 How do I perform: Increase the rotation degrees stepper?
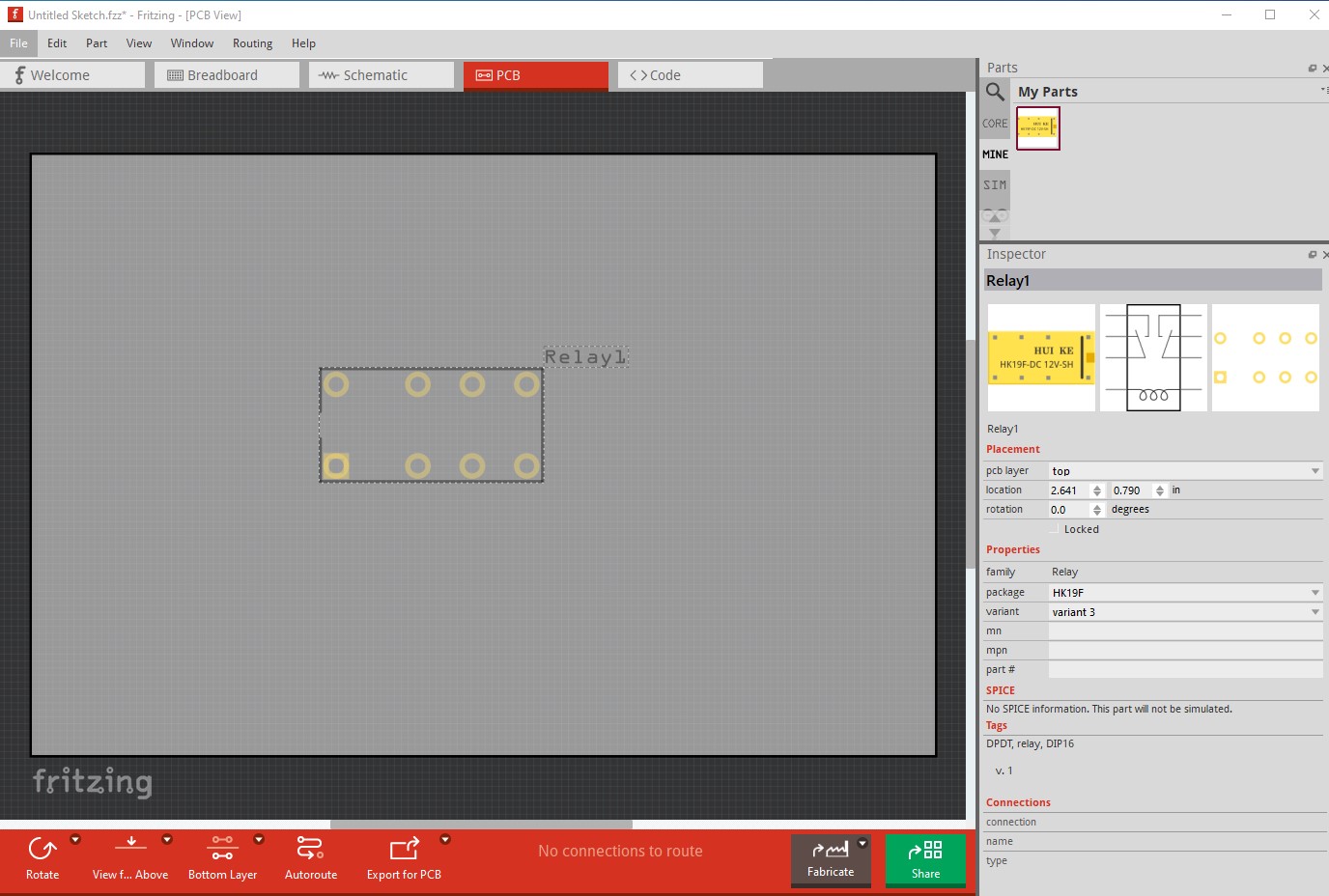1097,506
